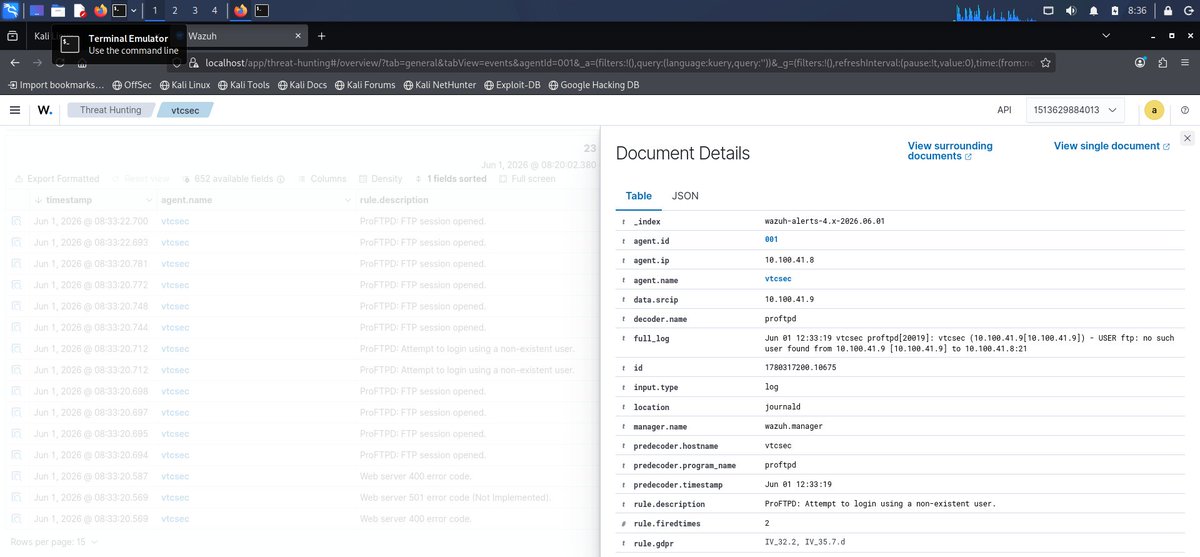
Task: Open the 1 fields sorted menu
Action: pos(450,179)
